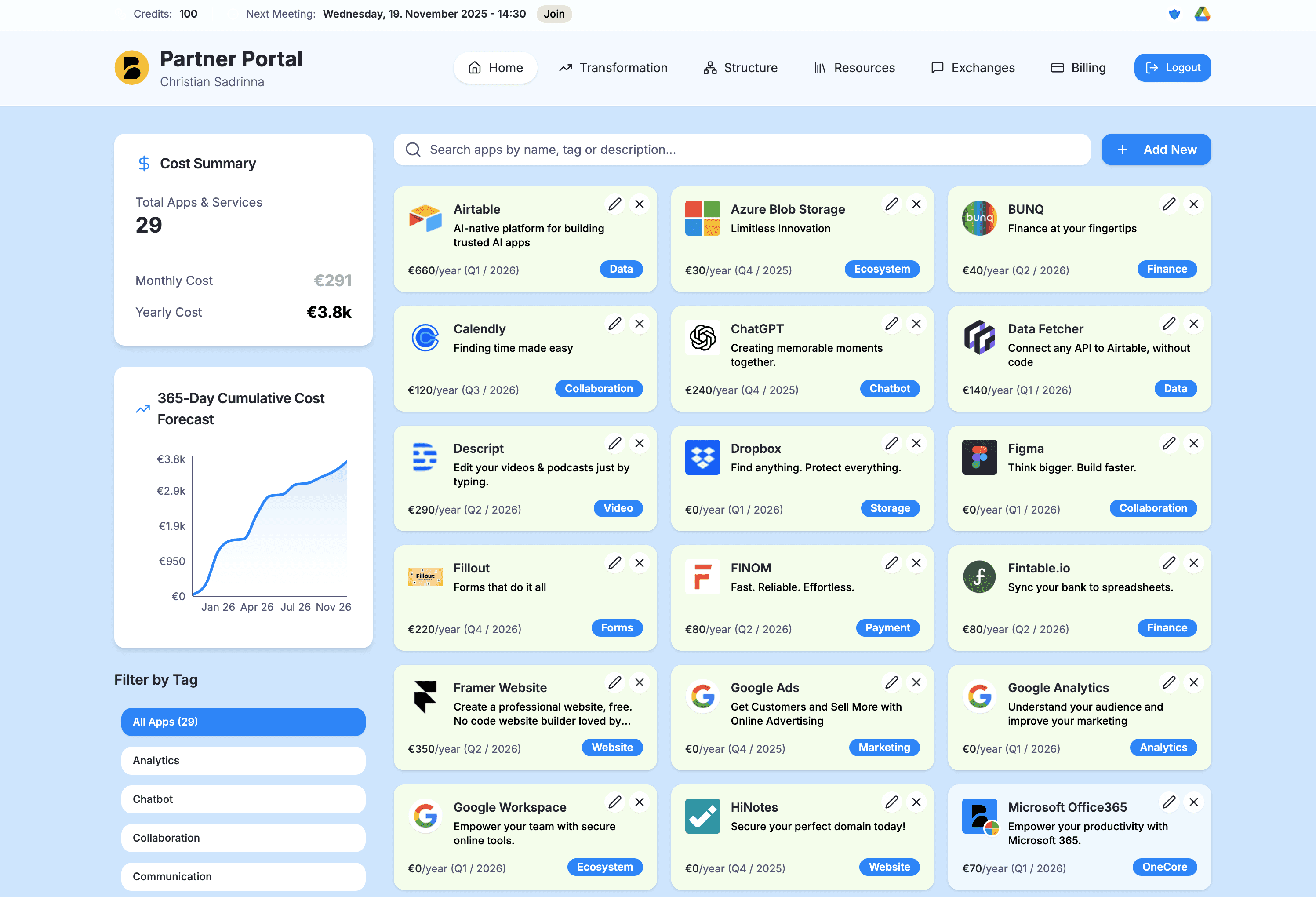Image resolution: width=1316 pixels, height=897 pixels.
Task: Click the Dropbox logo thumbnail
Action: (702, 457)
